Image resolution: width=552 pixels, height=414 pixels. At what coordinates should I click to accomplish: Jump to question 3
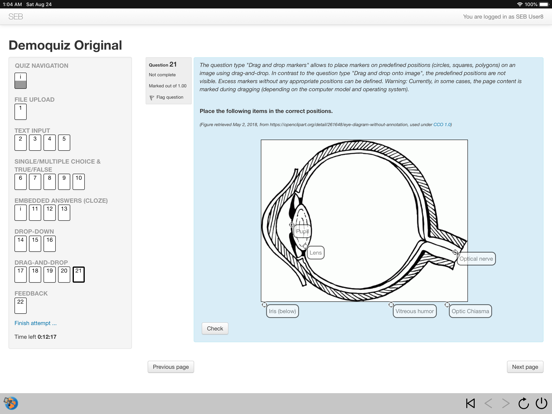pos(35,143)
